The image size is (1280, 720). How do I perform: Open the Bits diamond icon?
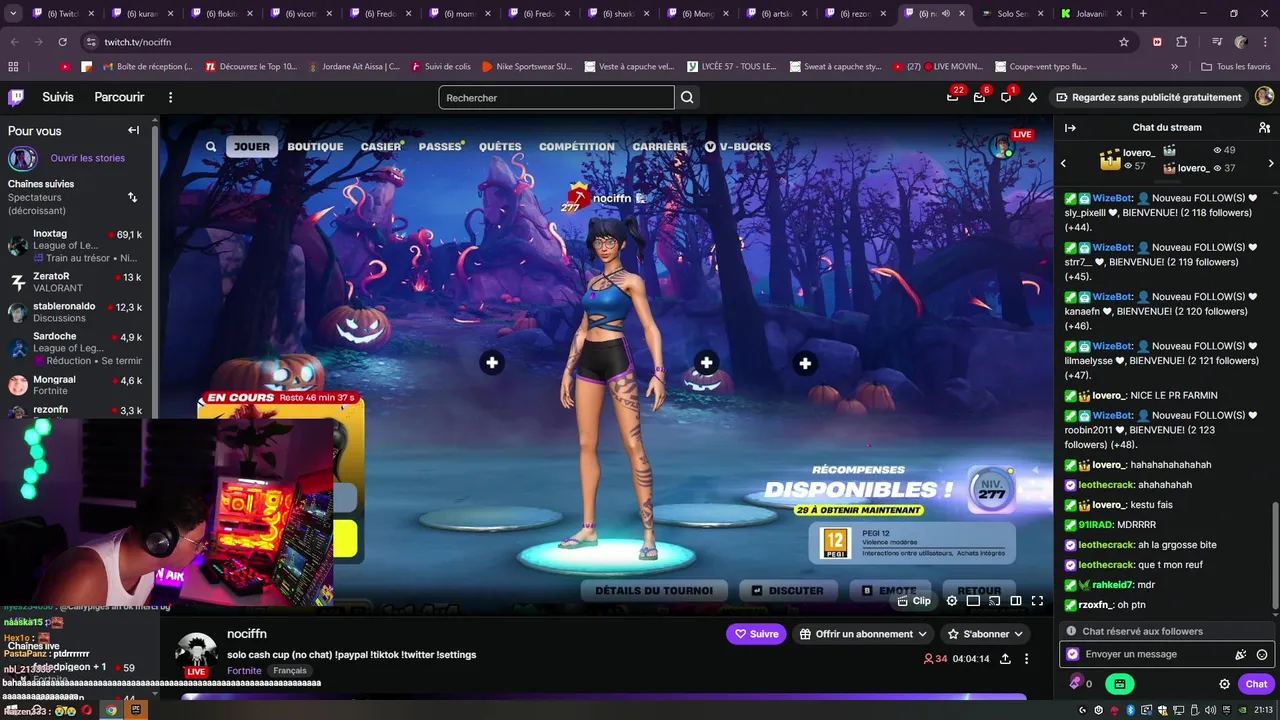1033,97
